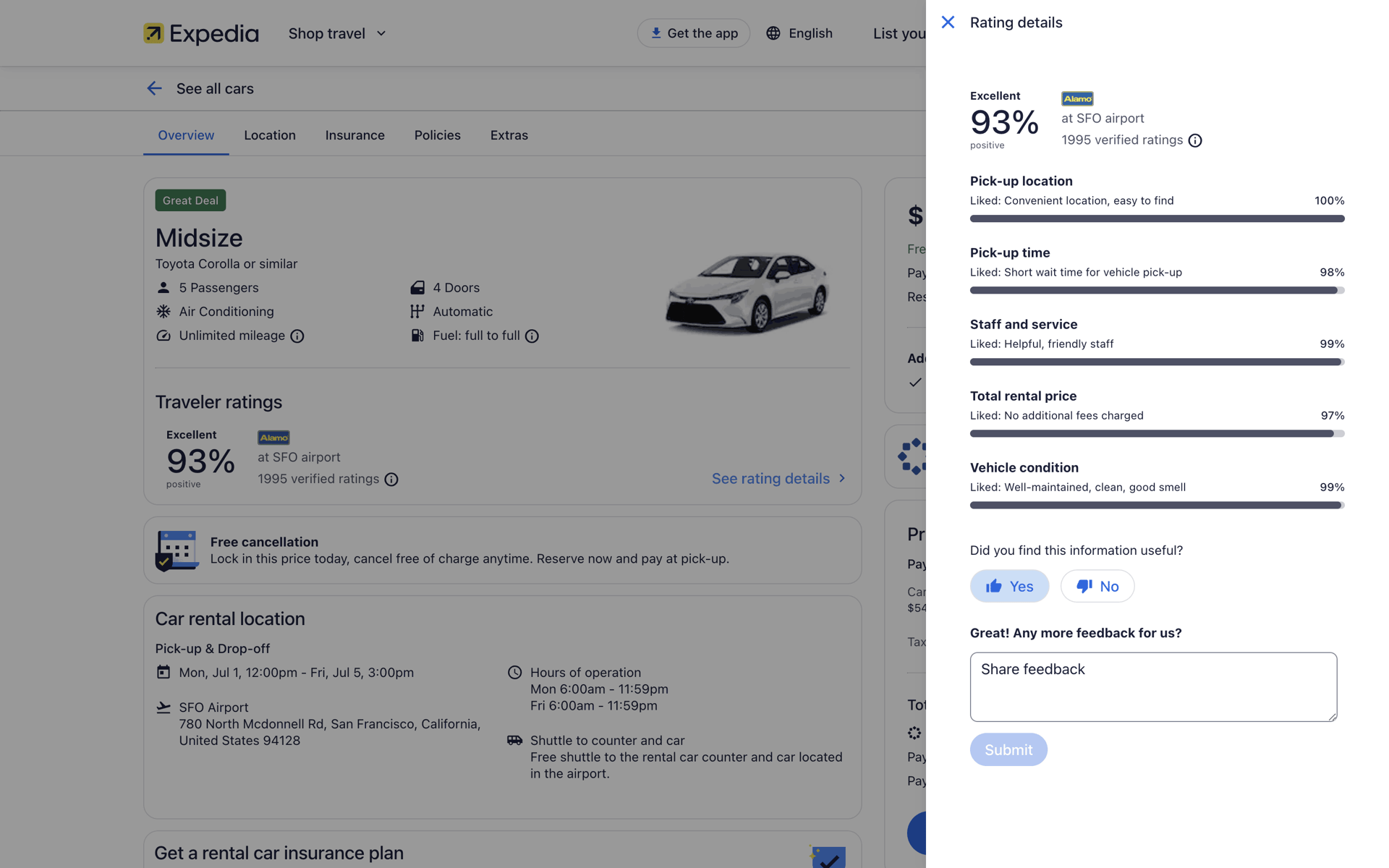Close the Rating details panel

click(x=948, y=22)
